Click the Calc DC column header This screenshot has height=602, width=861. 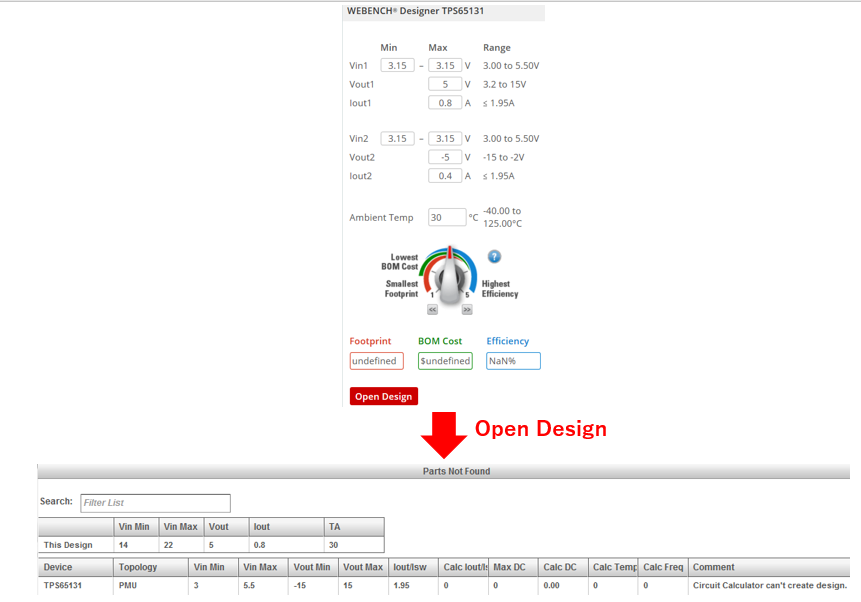pos(563,567)
